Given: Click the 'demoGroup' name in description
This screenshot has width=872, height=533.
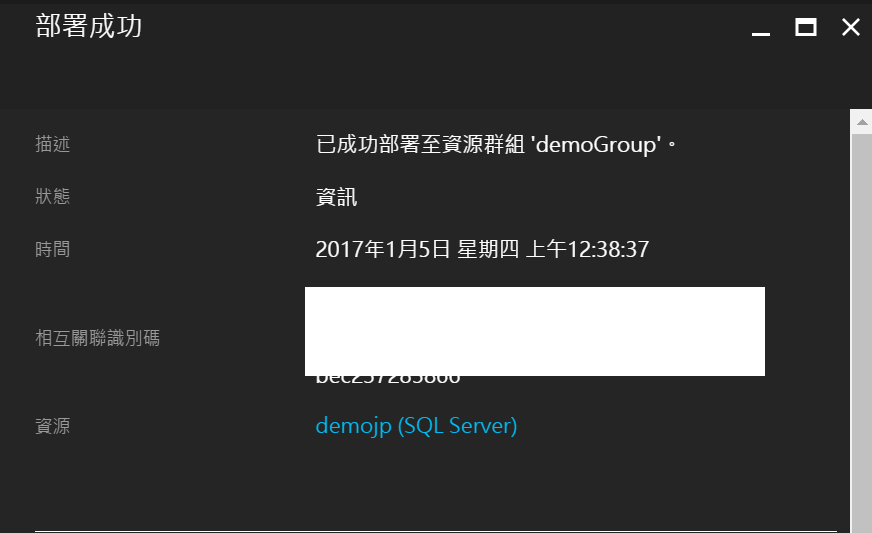Looking at the screenshot, I should pos(596,145).
